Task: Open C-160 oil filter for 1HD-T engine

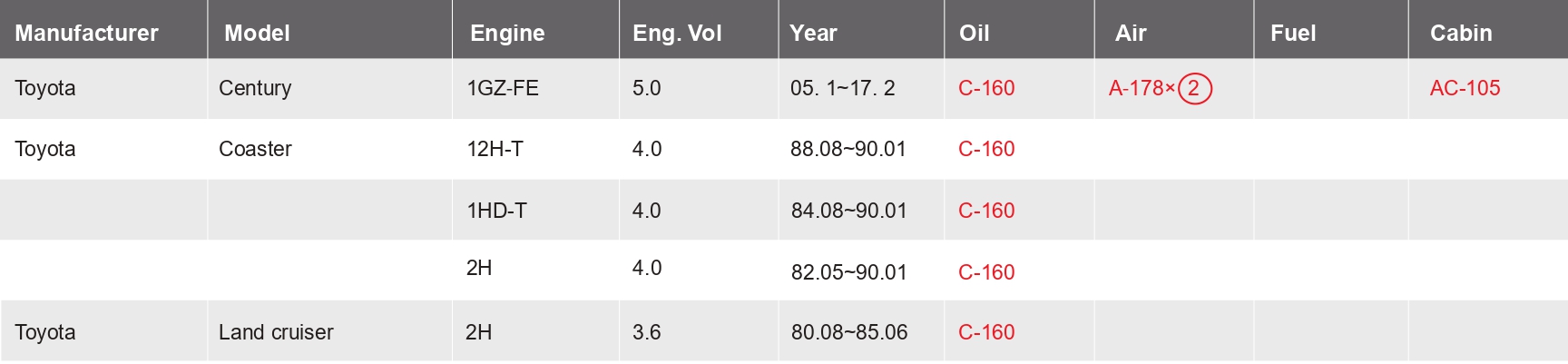Action: [x=986, y=211]
